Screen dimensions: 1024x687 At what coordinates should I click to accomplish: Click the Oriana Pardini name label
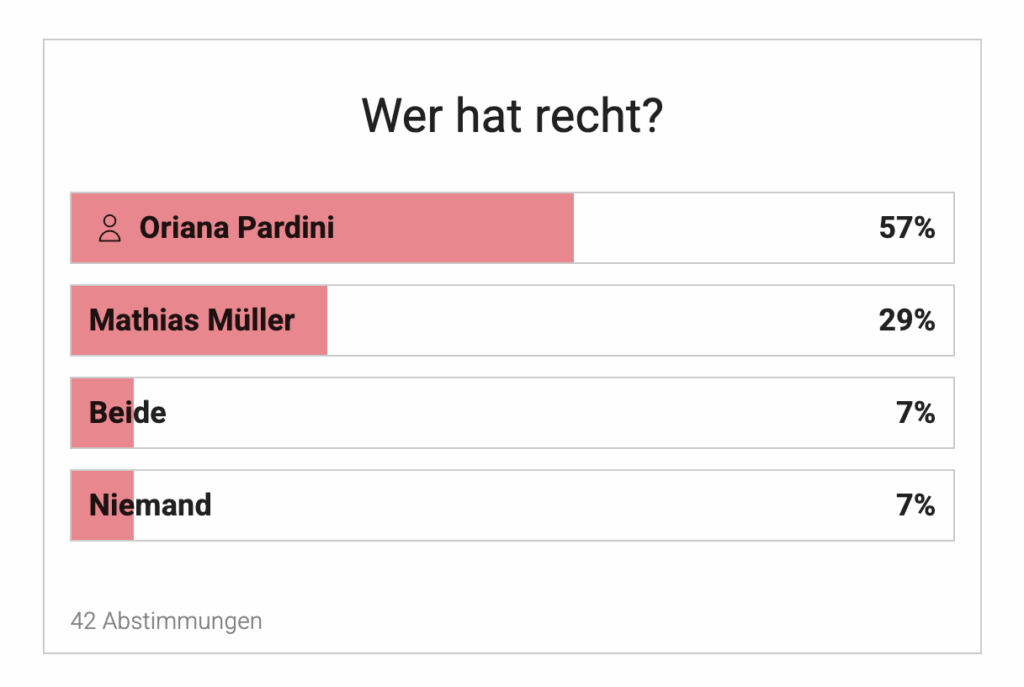[x=236, y=228]
